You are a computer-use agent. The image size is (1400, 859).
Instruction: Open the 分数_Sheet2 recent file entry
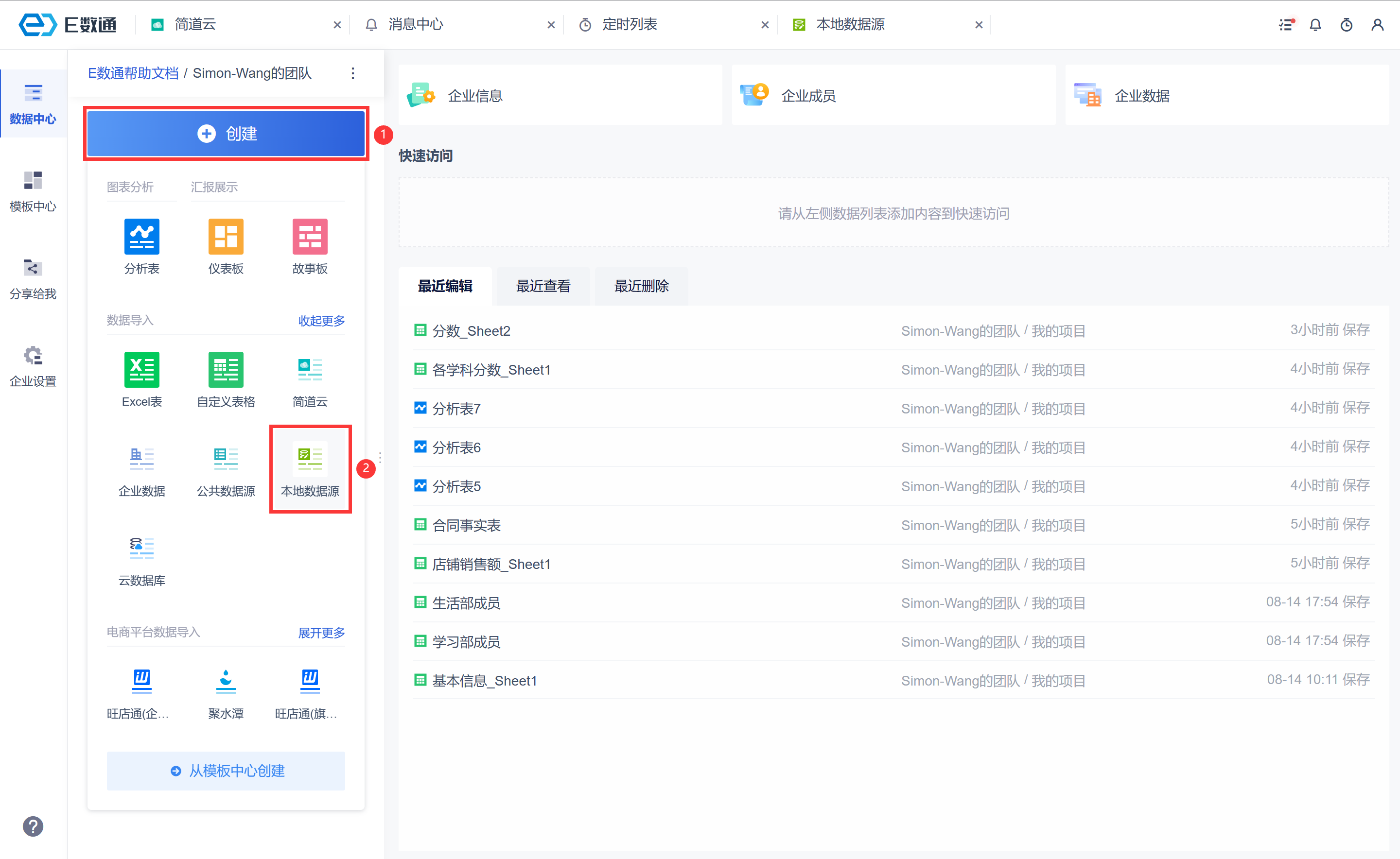[x=471, y=331]
